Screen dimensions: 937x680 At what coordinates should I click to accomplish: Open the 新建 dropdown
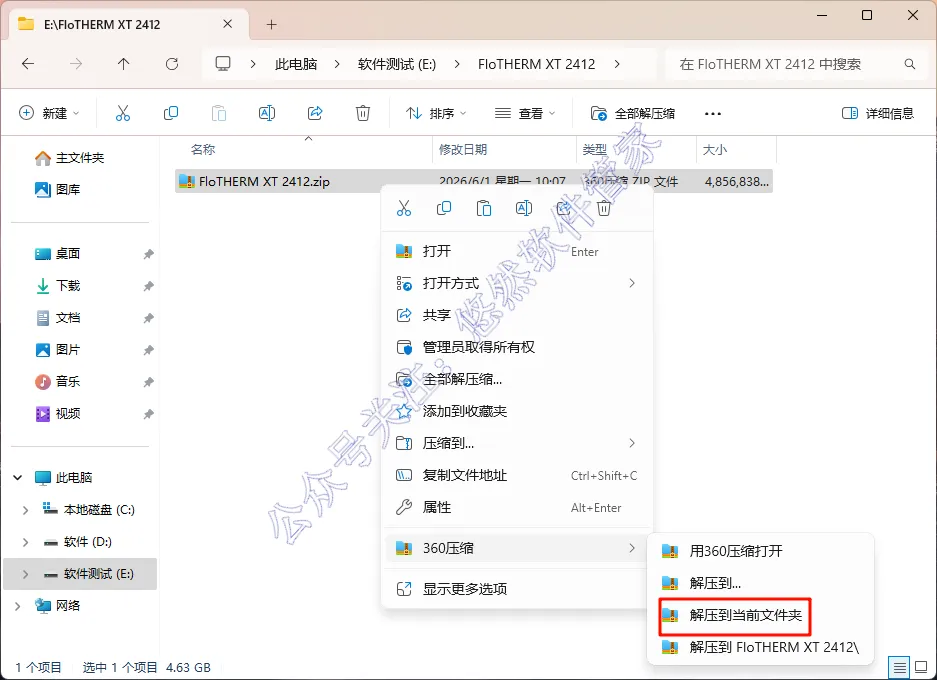[49, 113]
